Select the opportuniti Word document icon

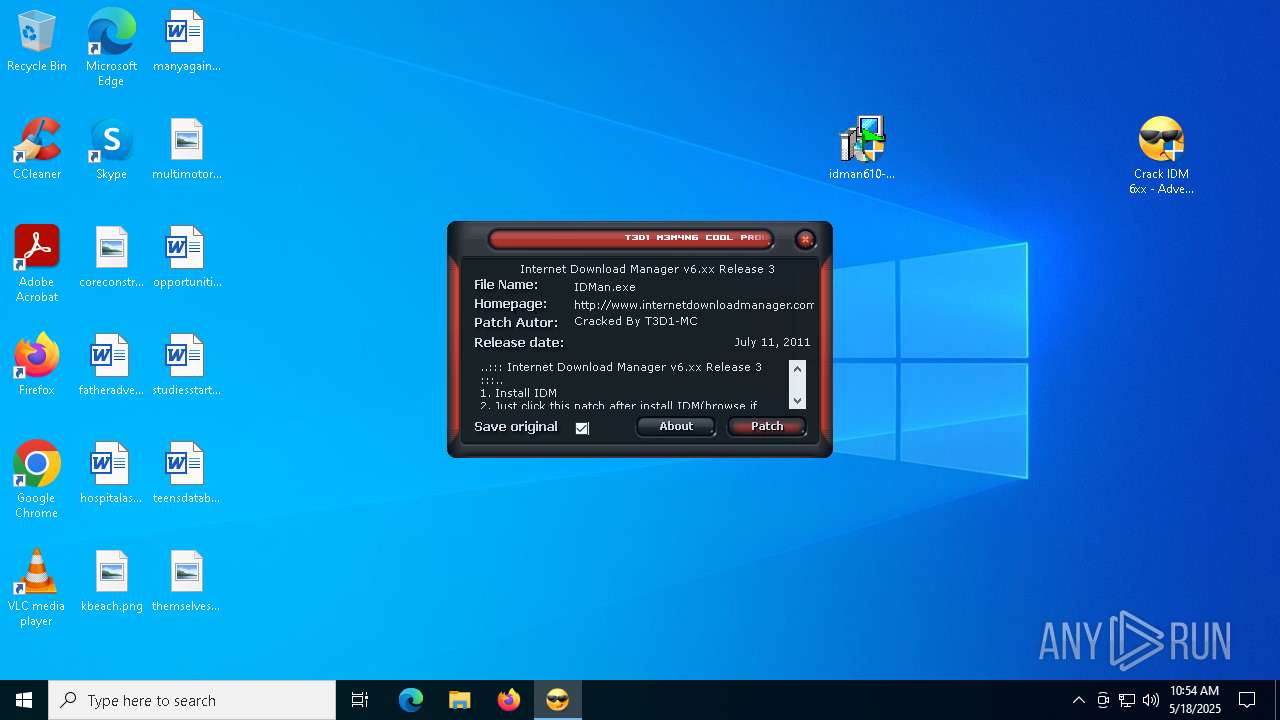(186, 257)
